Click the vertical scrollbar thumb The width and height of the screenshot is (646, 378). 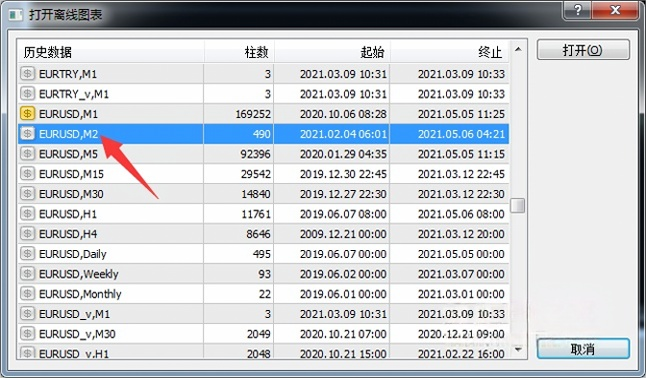pos(518,205)
